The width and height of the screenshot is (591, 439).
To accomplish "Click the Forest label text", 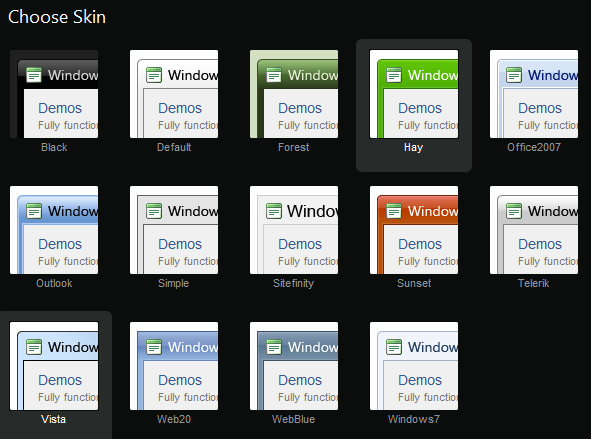I will 294,147.
